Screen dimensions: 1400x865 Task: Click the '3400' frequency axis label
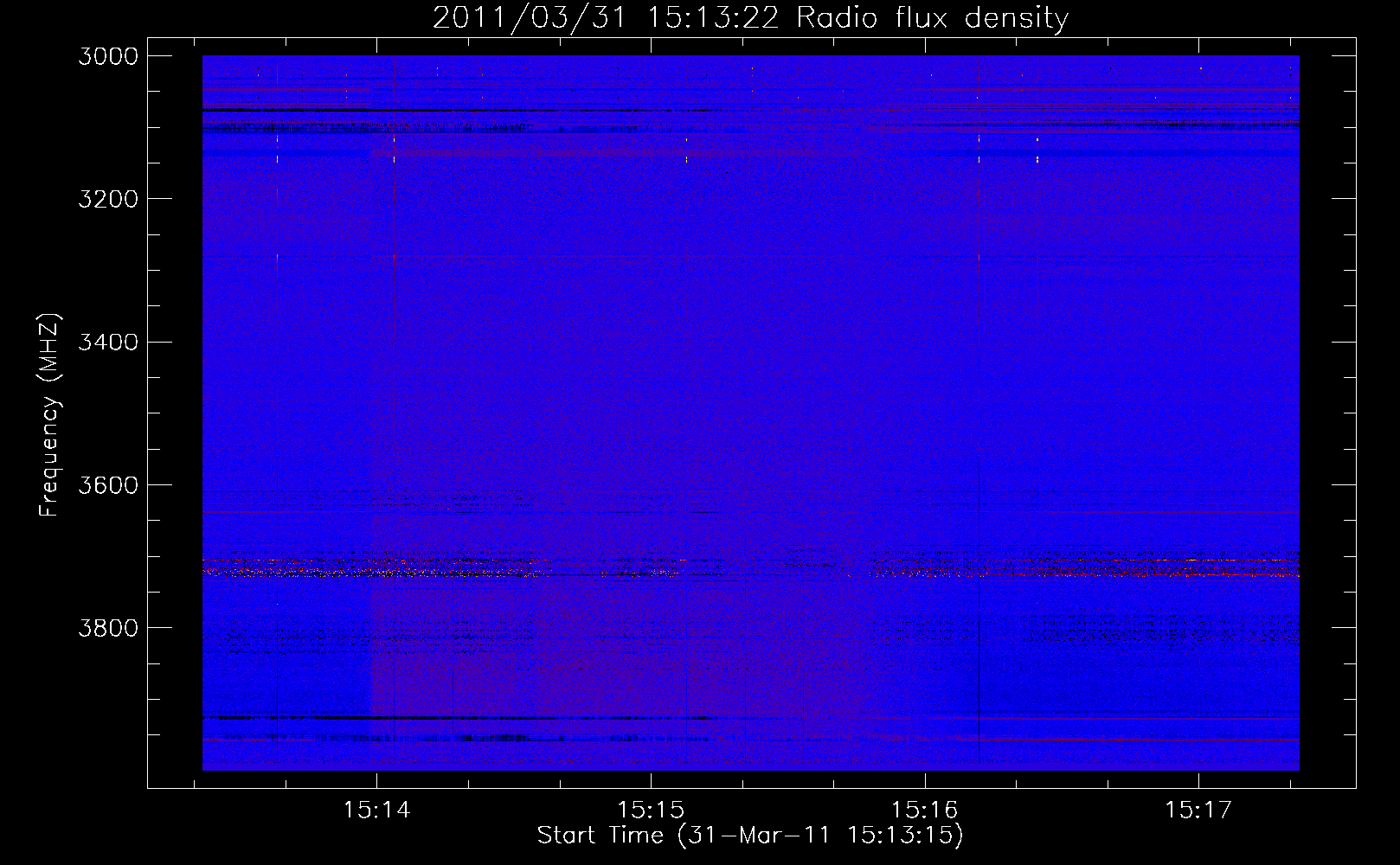tap(108, 342)
